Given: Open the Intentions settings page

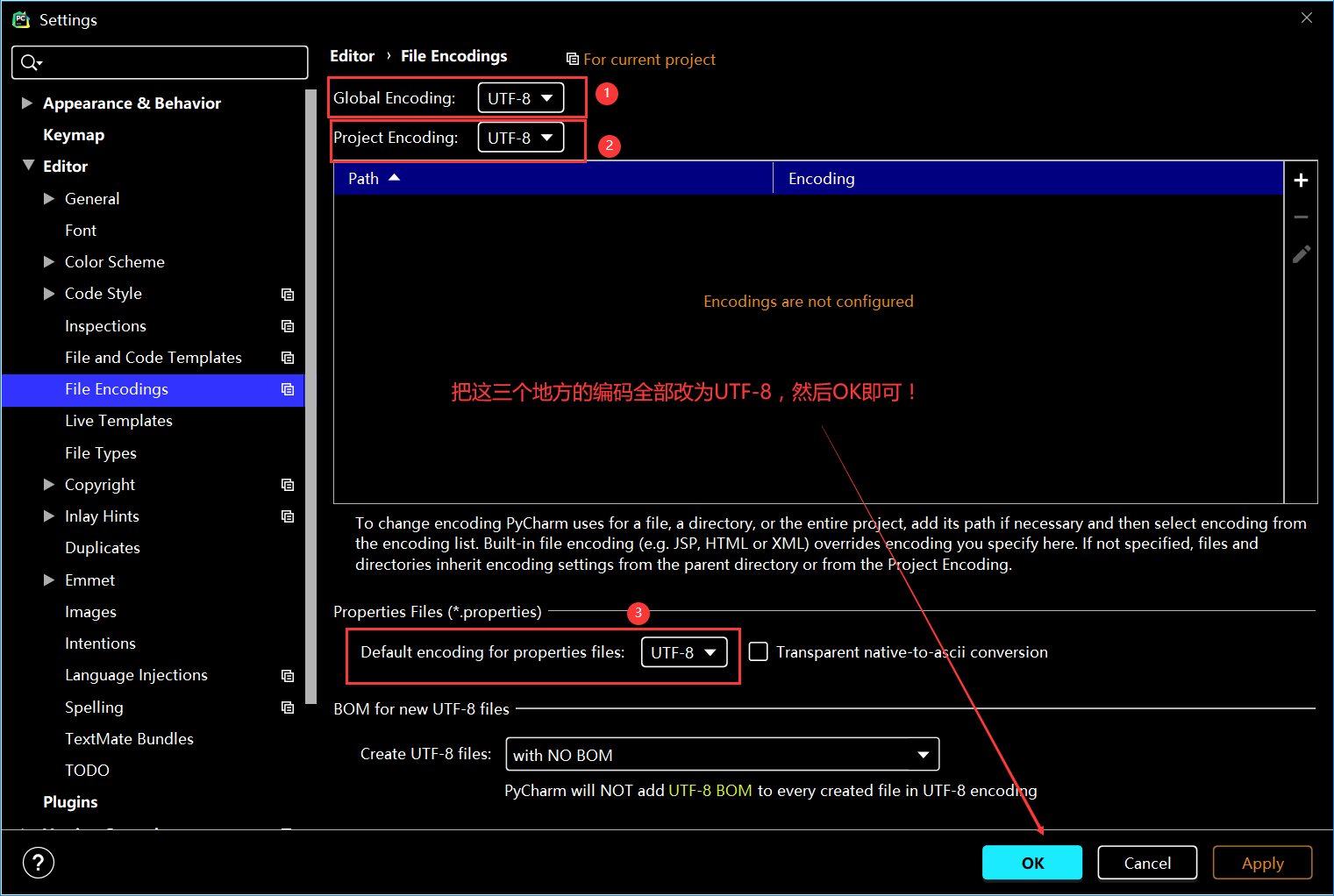Looking at the screenshot, I should pos(100,644).
